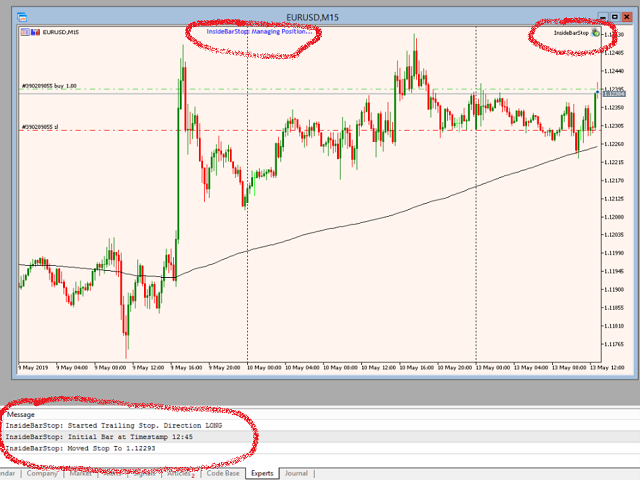The height and width of the screenshot is (480, 640).
Task: Open the Code Base tab
Action: (x=223, y=473)
